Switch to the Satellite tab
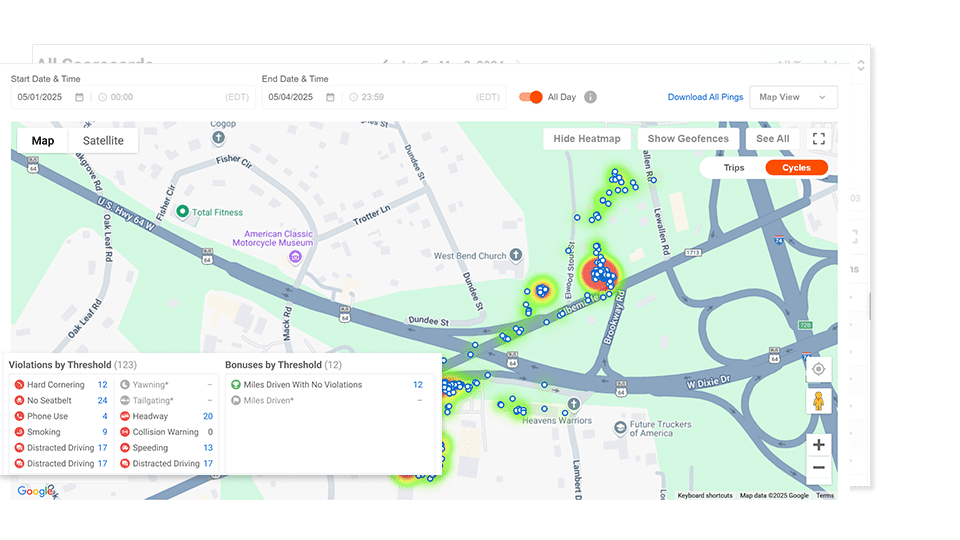 (103, 141)
